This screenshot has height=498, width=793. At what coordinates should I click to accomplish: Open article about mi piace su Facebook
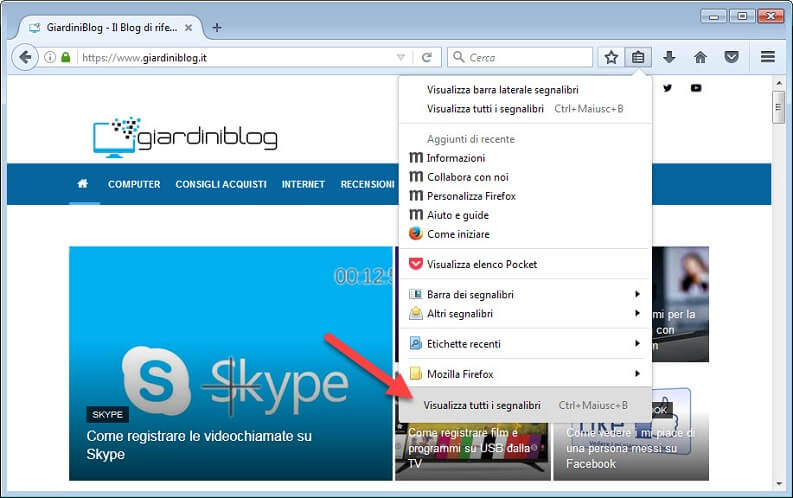click(630, 448)
